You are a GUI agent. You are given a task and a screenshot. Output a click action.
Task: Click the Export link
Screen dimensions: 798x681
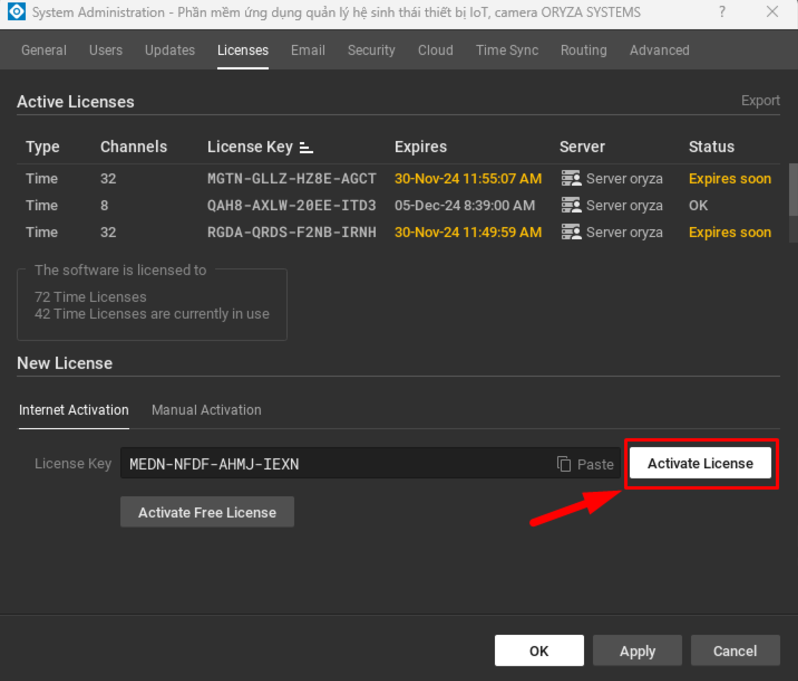760,101
